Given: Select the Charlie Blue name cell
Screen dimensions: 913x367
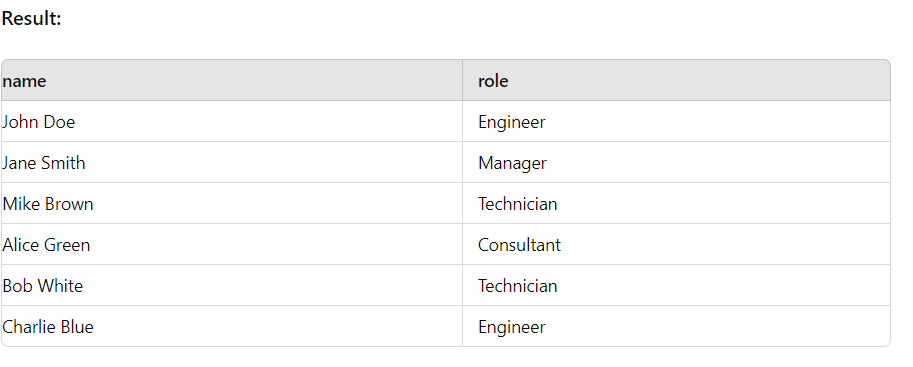Looking at the screenshot, I should pos(232,326).
